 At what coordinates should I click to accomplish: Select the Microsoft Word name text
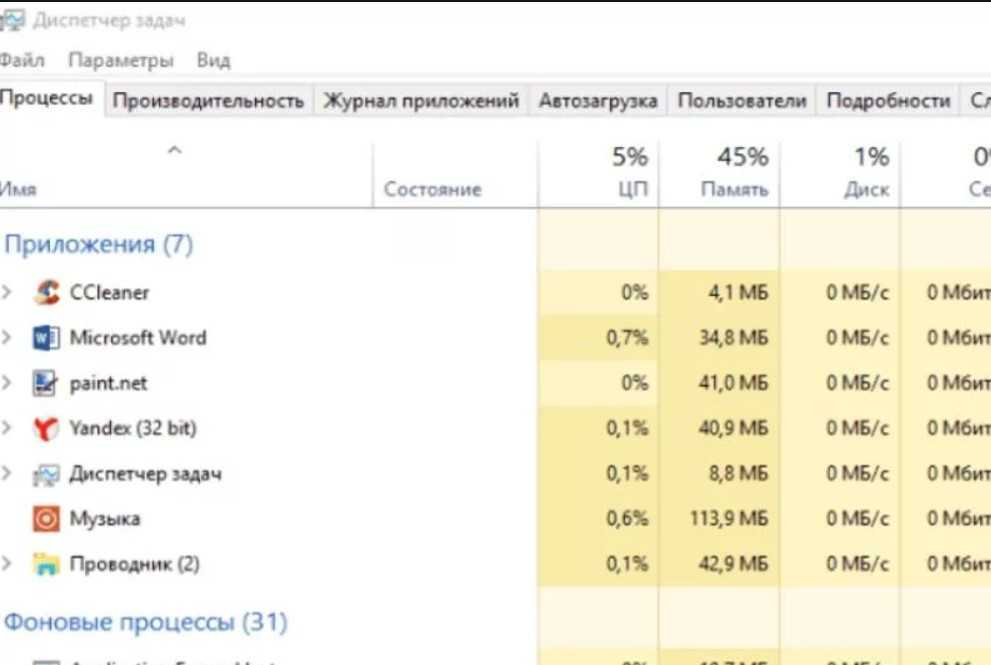point(138,338)
